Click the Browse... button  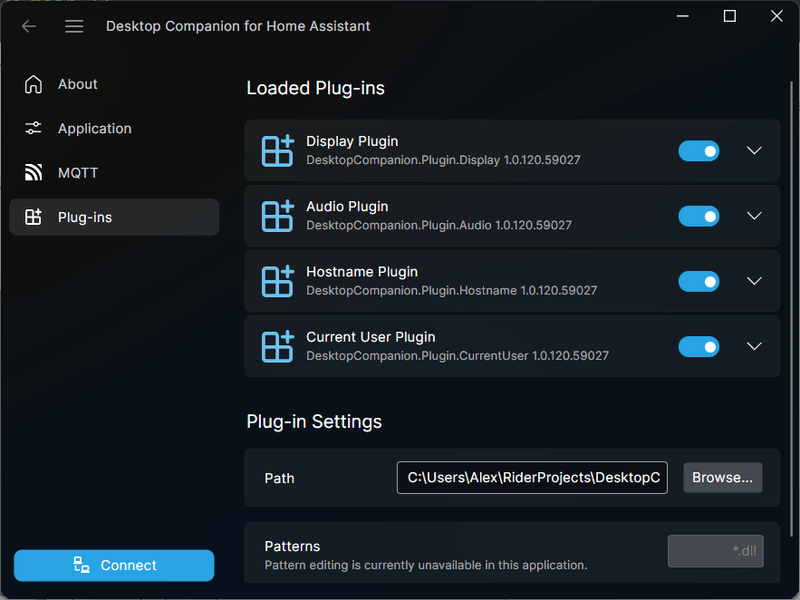(723, 478)
